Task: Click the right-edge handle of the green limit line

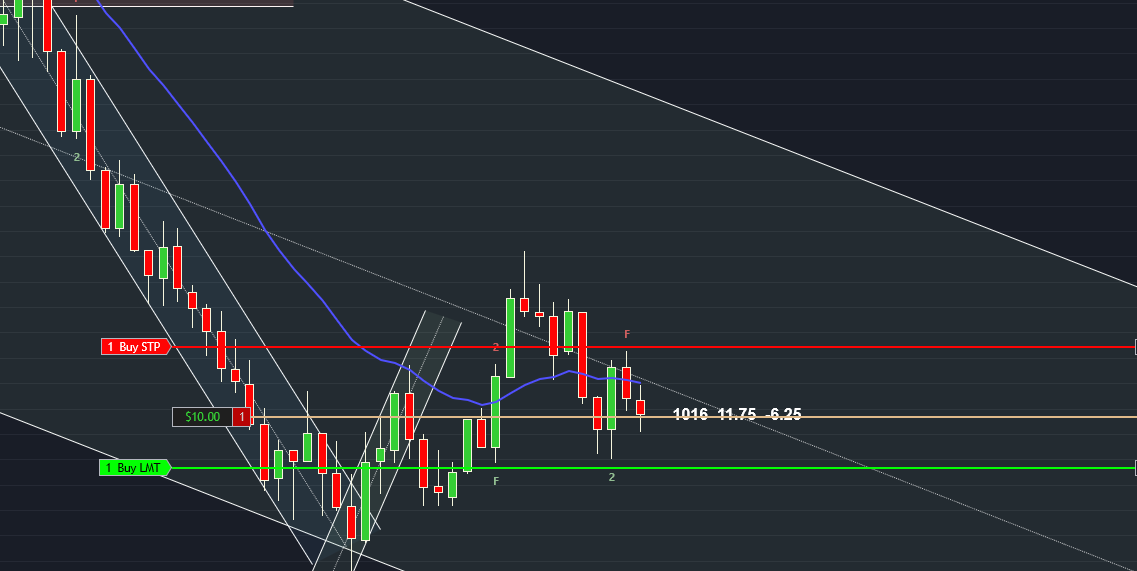Action: pyautogui.click(x=1134, y=467)
